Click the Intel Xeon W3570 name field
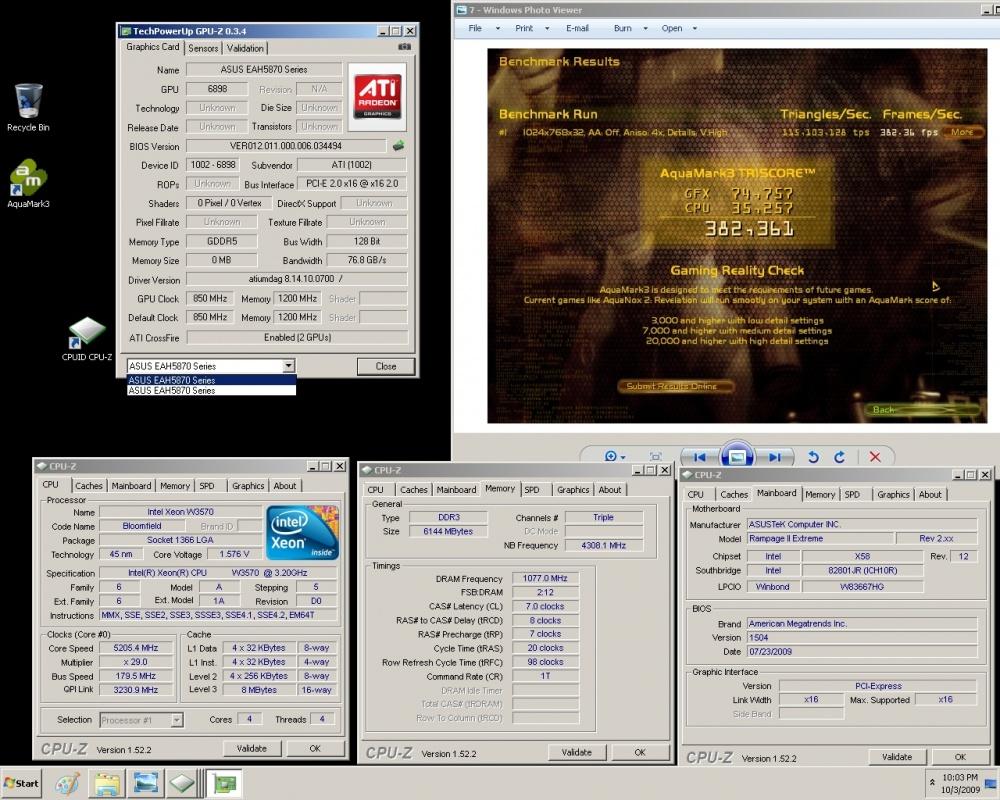The width and height of the screenshot is (1000, 800). 180,512
